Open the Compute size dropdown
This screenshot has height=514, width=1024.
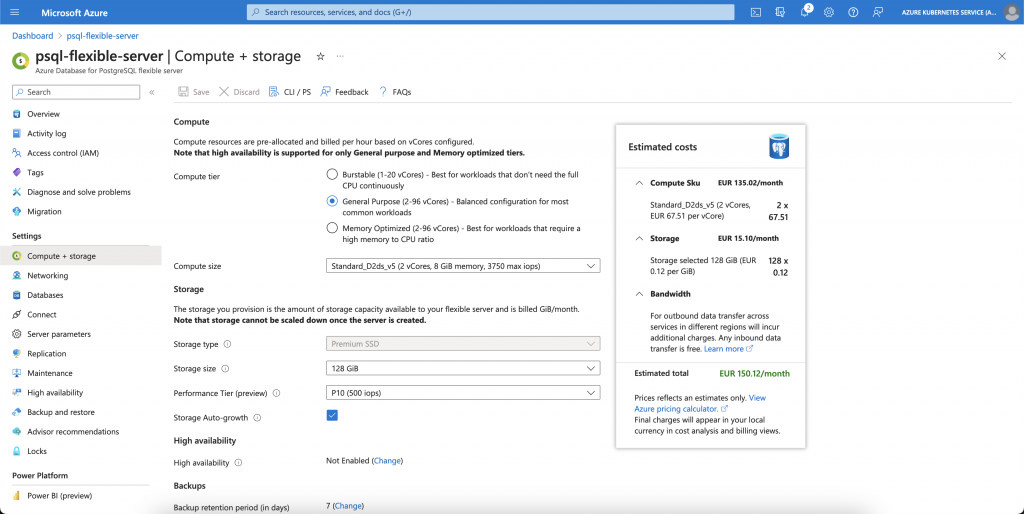[x=463, y=266]
